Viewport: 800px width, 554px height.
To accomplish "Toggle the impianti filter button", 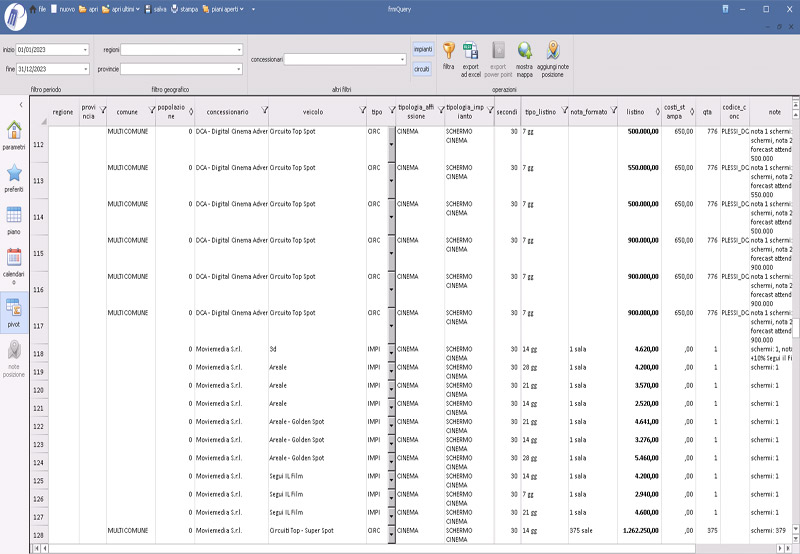I will point(423,49).
